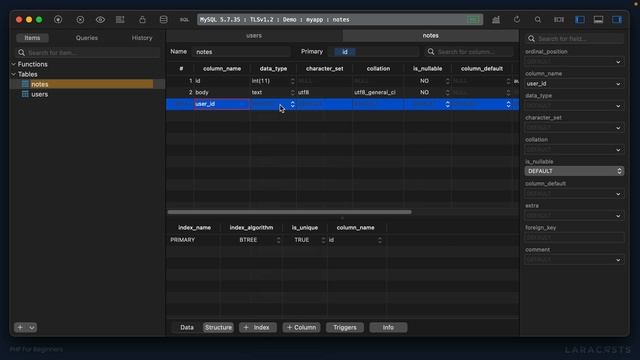Click the + Index button
The width and height of the screenshot is (640, 360).
[x=258, y=327]
